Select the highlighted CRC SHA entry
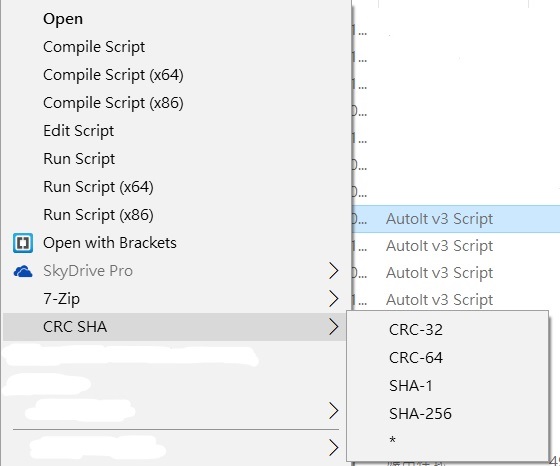Screen dimensions: 560x466 point(174,327)
